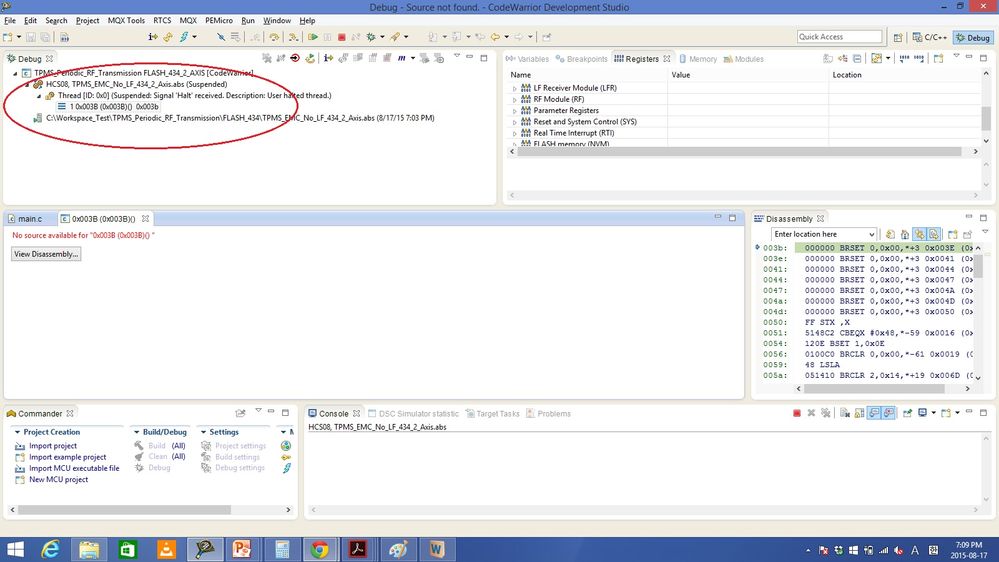Image resolution: width=999 pixels, height=562 pixels.
Task: Open Google Chrome from the taskbar
Action: click(319, 549)
